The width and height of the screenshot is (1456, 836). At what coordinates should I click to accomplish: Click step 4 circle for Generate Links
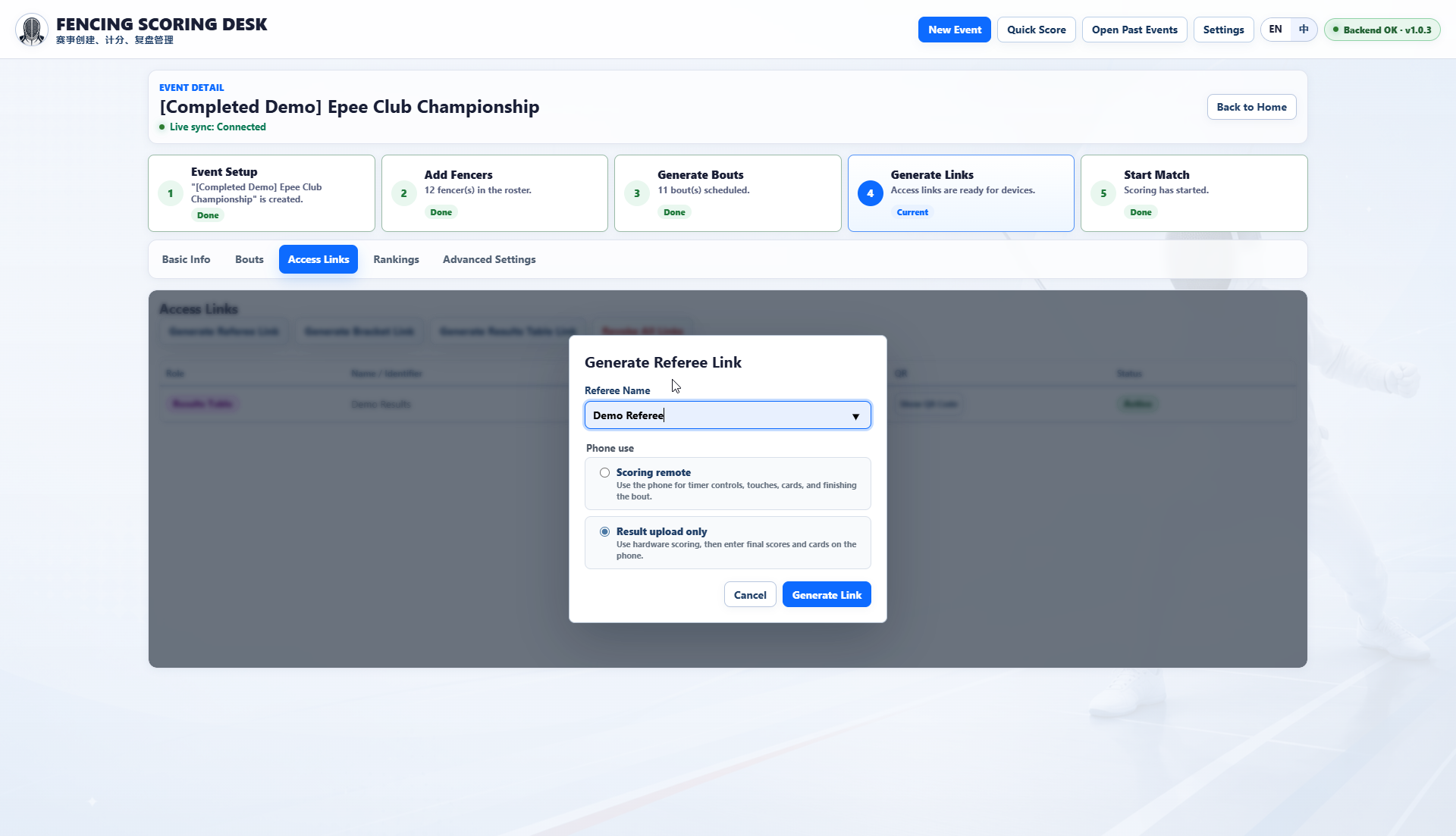(x=870, y=193)
